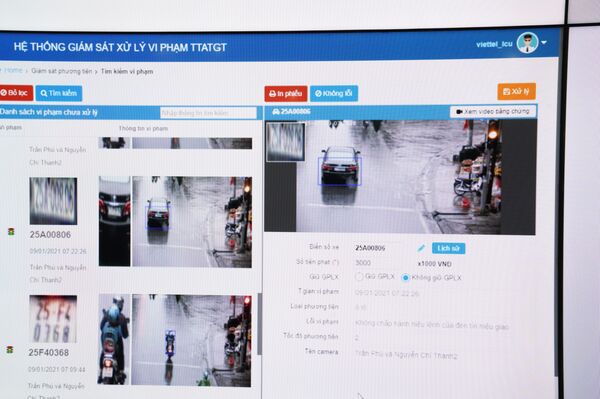Select plate number 25A00806 in list
This screenshot has width=600, height=399.
pos(50,235)
